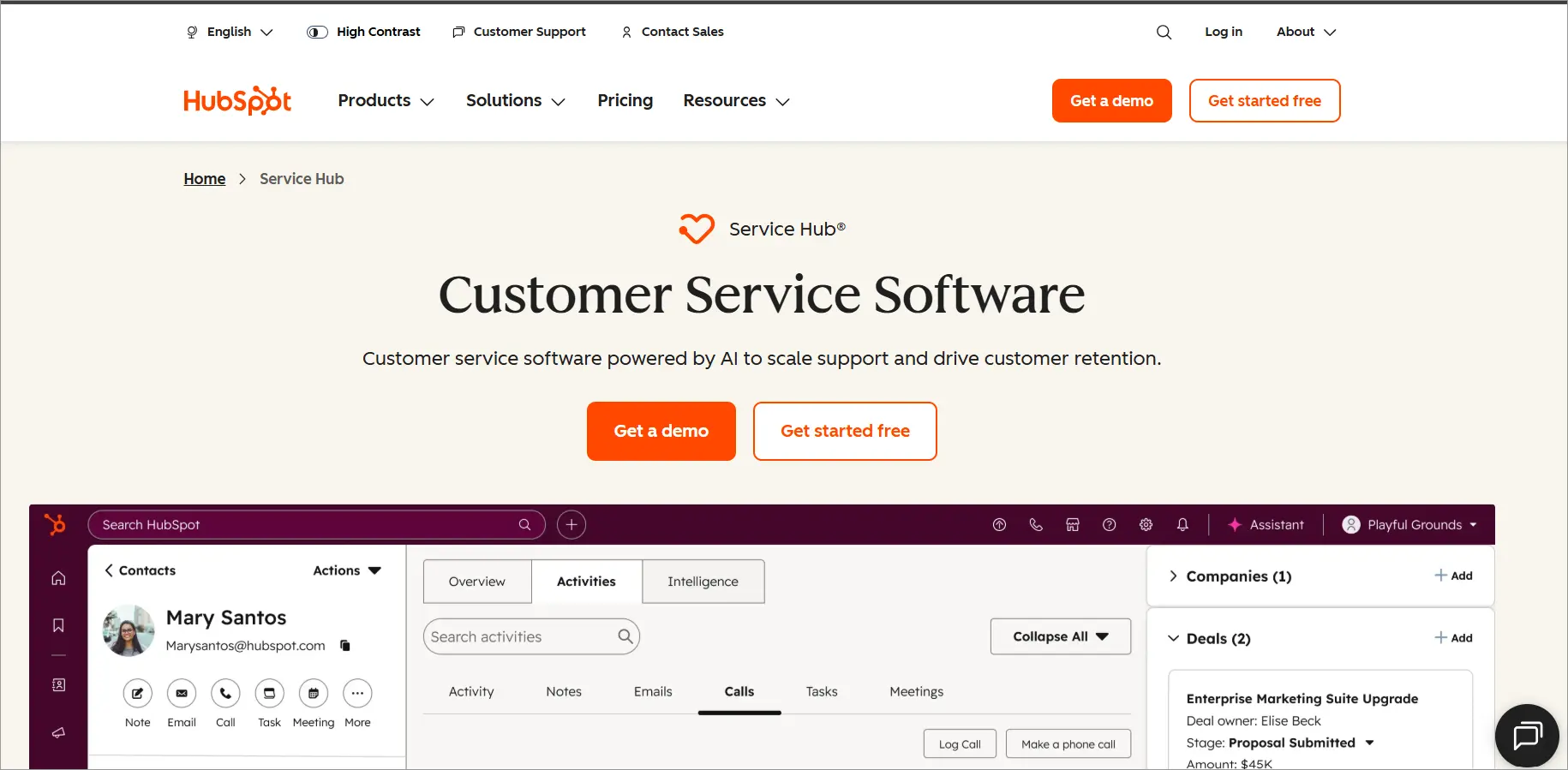Switch to the Activities tab

586,582
